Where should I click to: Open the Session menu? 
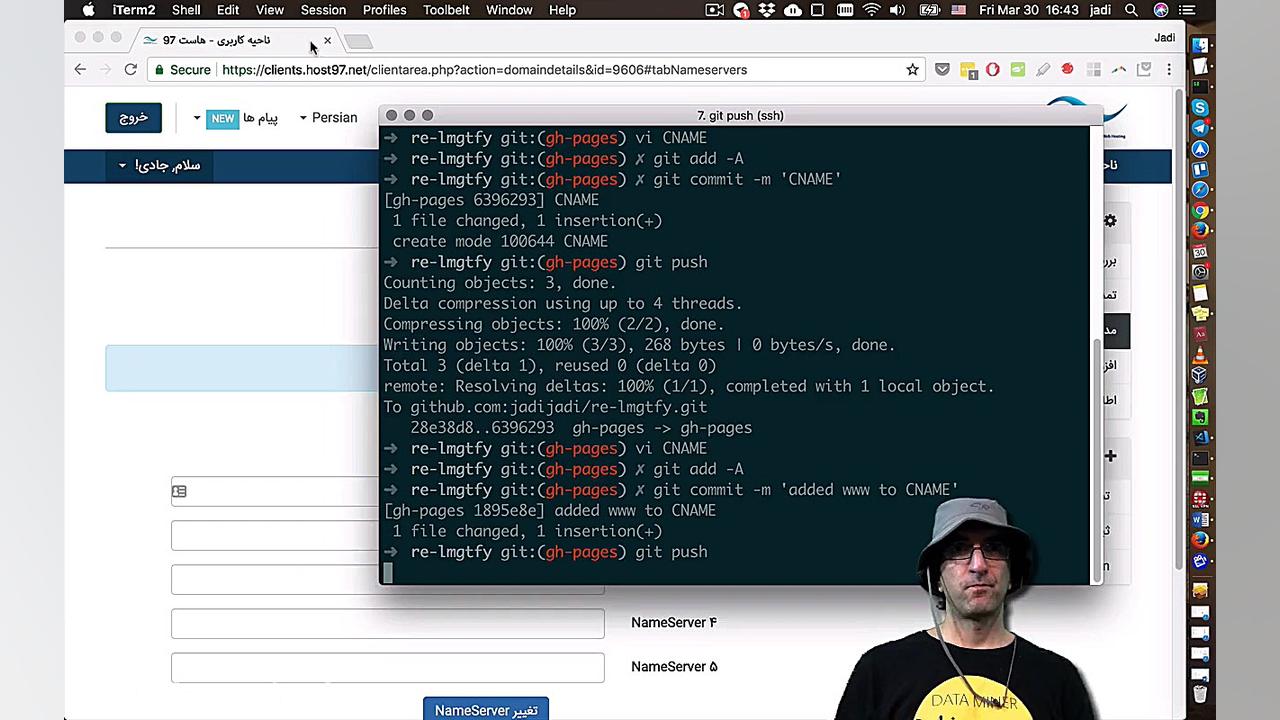323,10
